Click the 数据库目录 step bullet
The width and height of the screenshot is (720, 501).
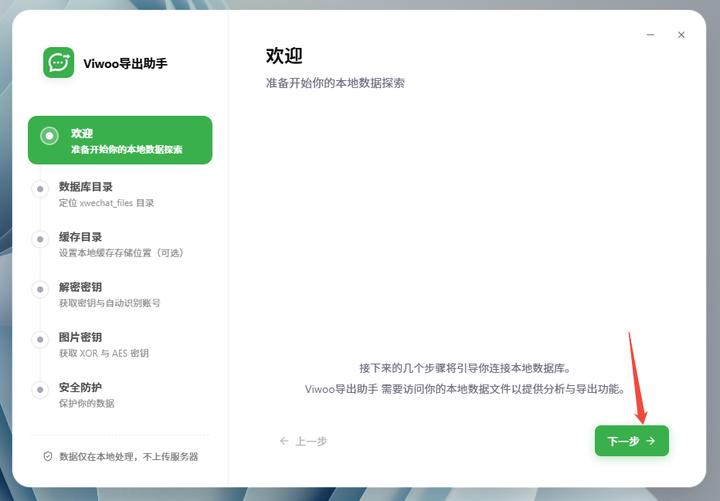(x=40, y=189)
